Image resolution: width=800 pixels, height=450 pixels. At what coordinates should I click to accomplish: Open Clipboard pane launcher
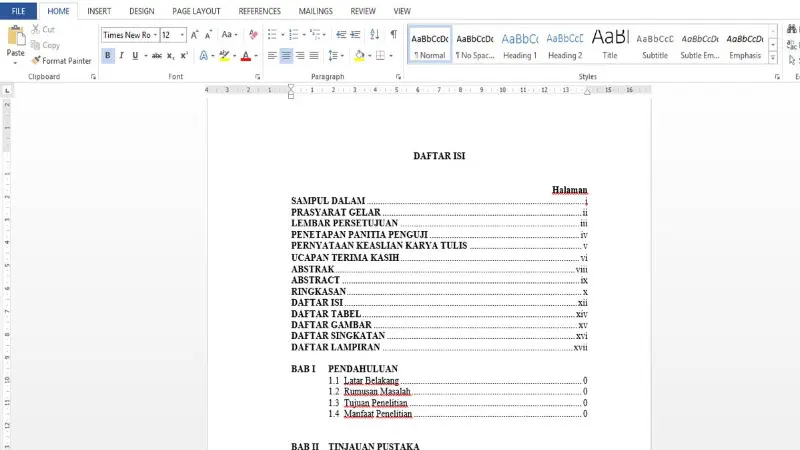[x=93, y=77]
